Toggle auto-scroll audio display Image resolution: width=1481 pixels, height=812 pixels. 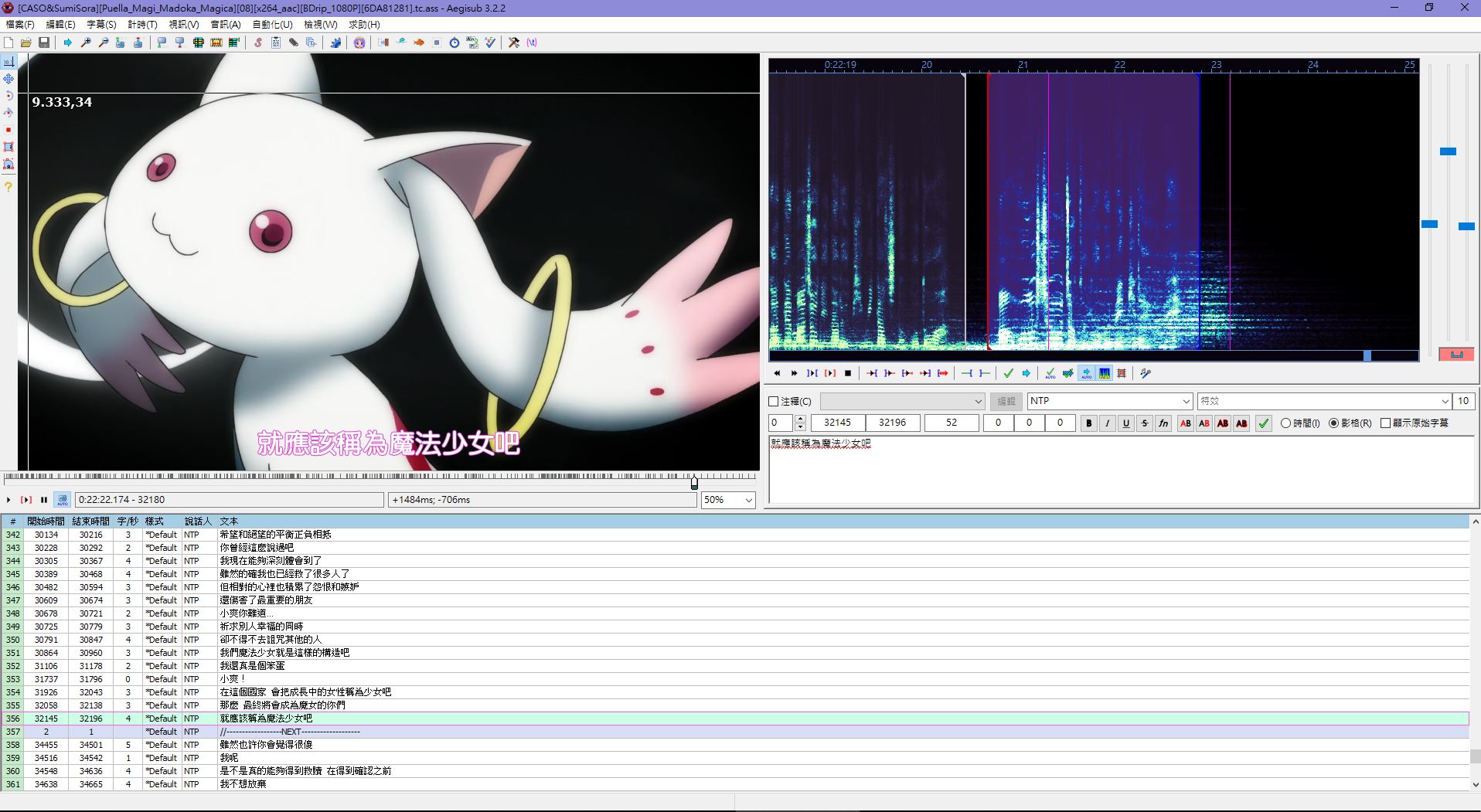1087,373
